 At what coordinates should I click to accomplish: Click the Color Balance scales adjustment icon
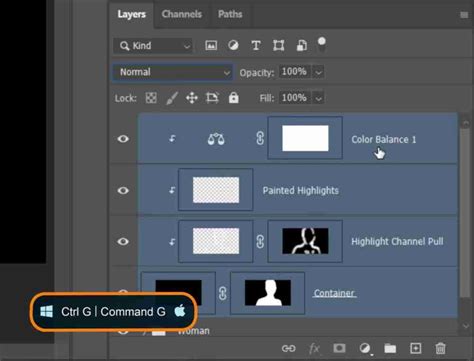point(216,139)
